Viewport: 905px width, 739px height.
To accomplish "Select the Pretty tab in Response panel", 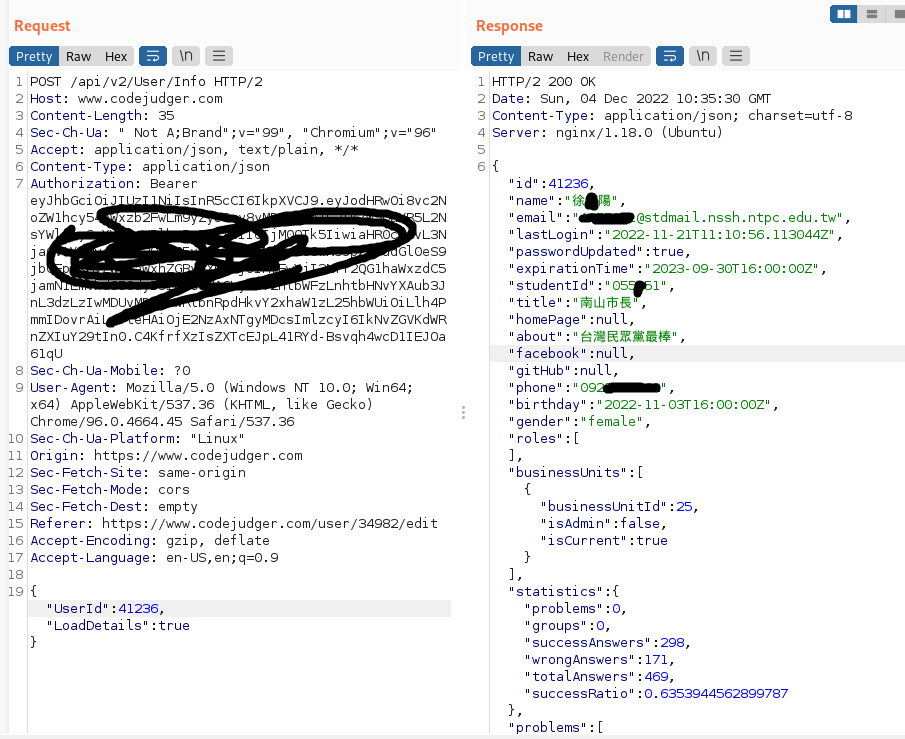I will pyautogui.click(x=496, y=57).
